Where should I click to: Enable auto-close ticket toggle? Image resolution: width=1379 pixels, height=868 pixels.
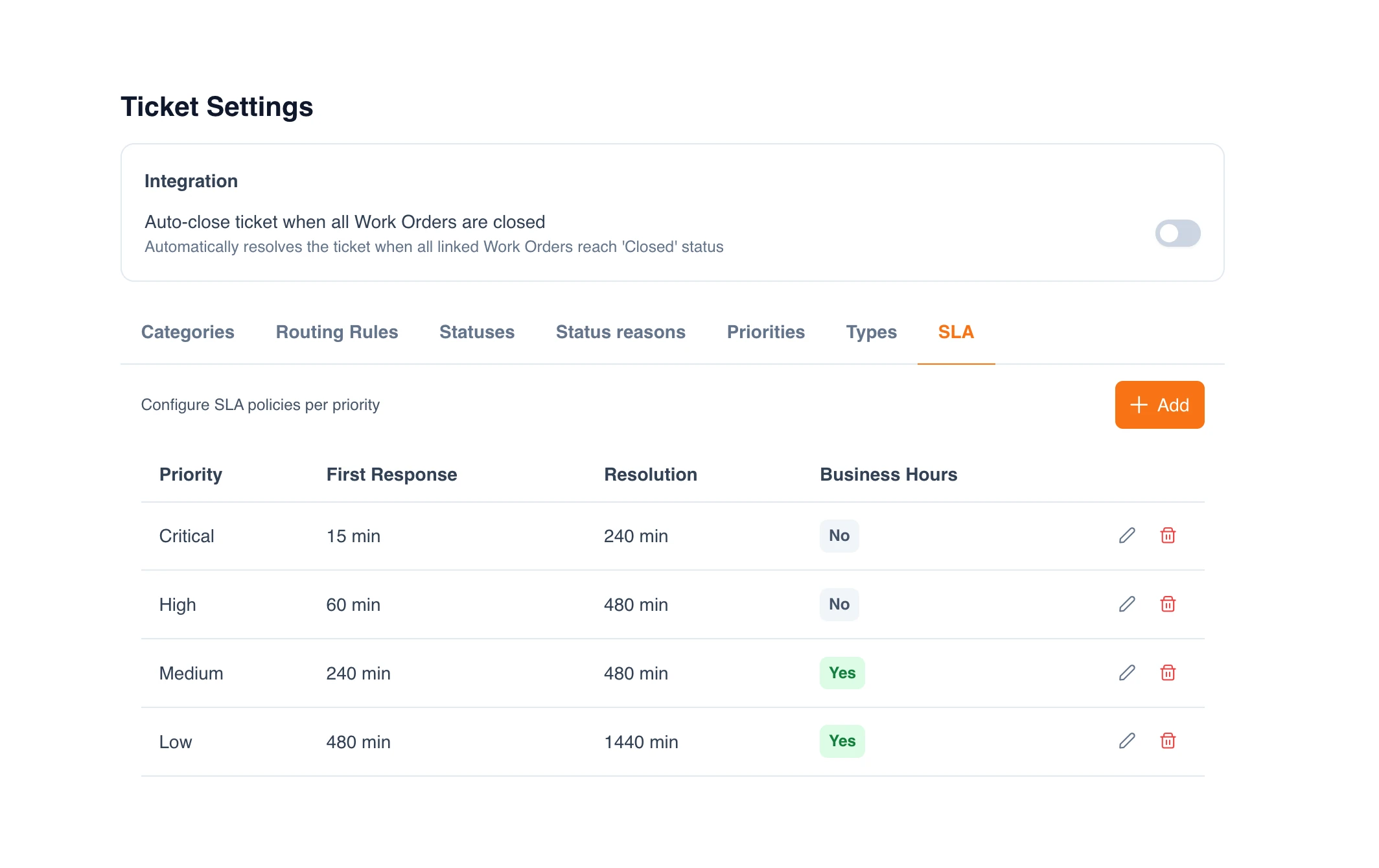pyautogui.click(x=1177, y=233)
